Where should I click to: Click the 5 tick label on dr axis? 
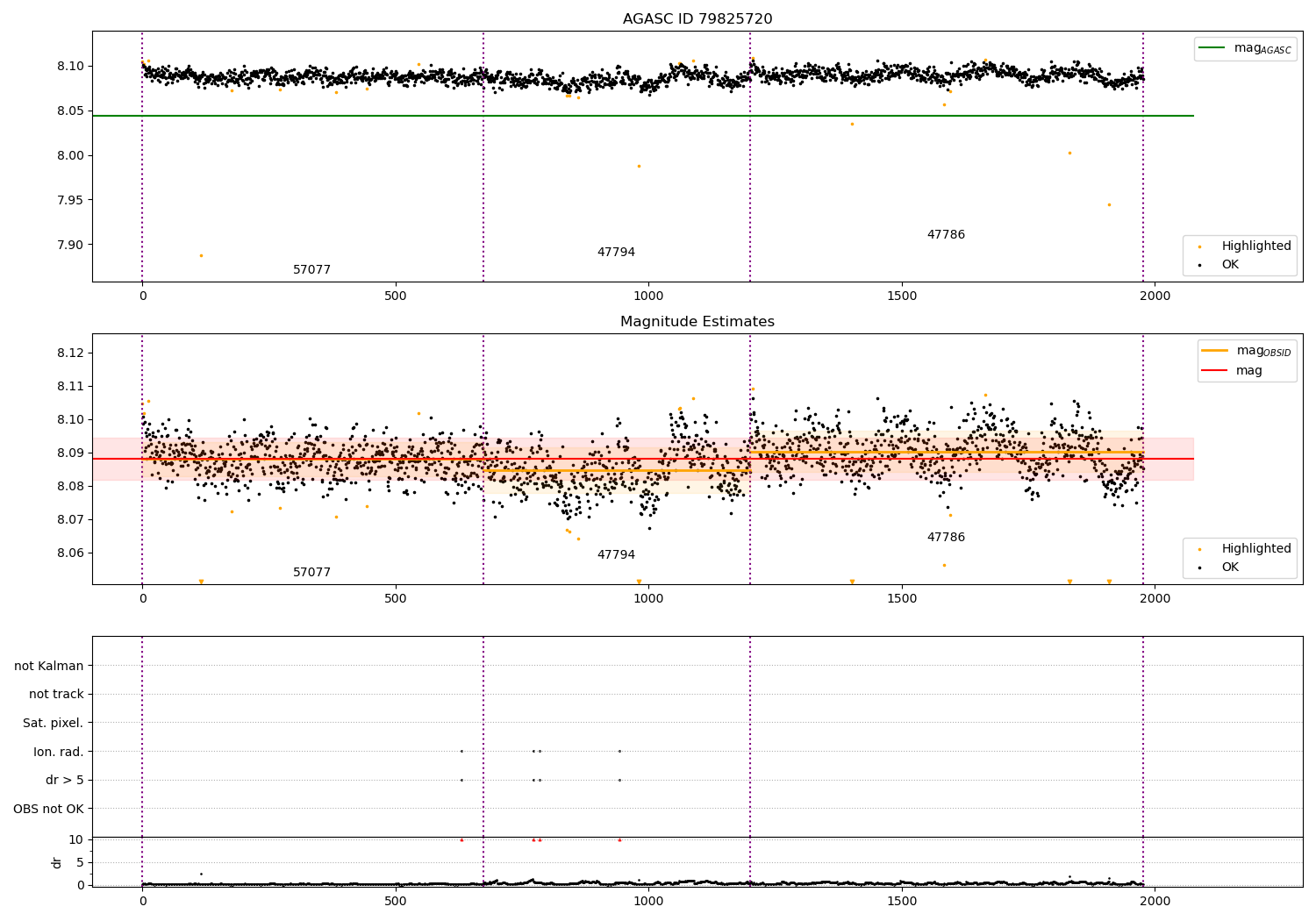tap(81, 863)
